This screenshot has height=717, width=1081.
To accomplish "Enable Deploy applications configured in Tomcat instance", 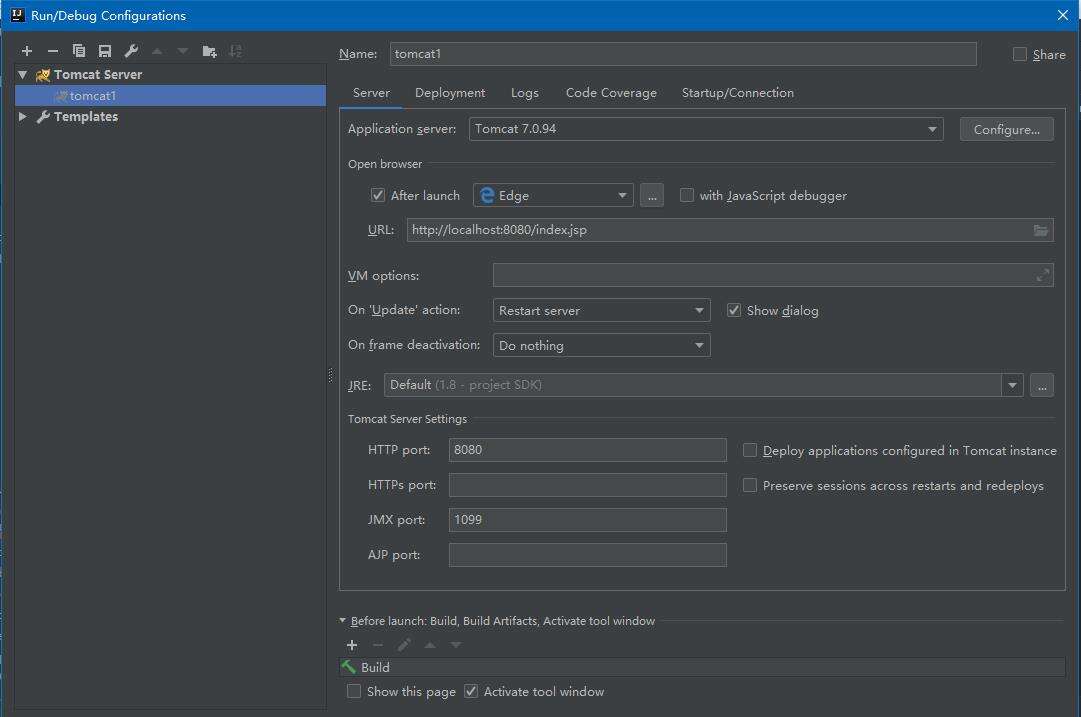I will (749, 450).
